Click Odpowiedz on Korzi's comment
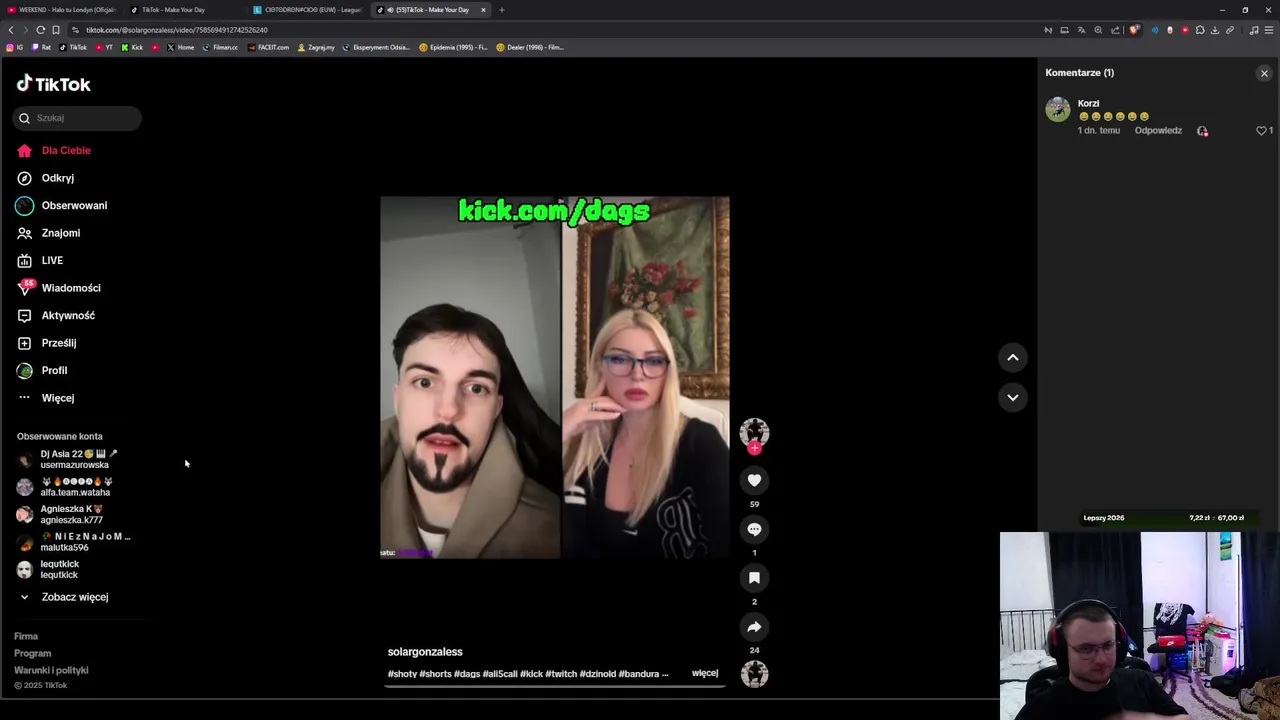Screen dimensions: 1280x720 pyautogui.click(x=1158, y=131)
